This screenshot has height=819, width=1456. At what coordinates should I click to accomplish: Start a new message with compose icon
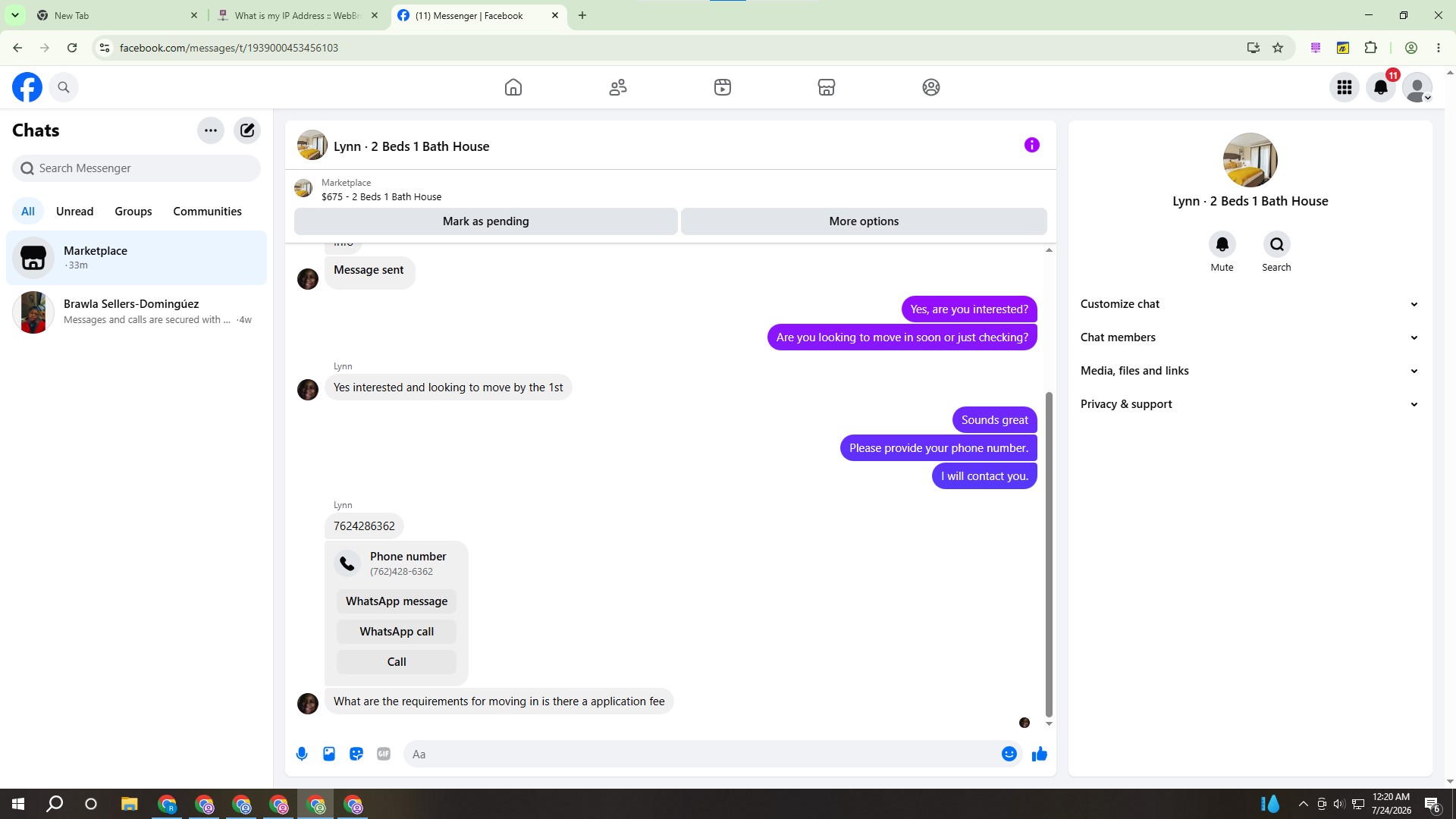(247, 130)
